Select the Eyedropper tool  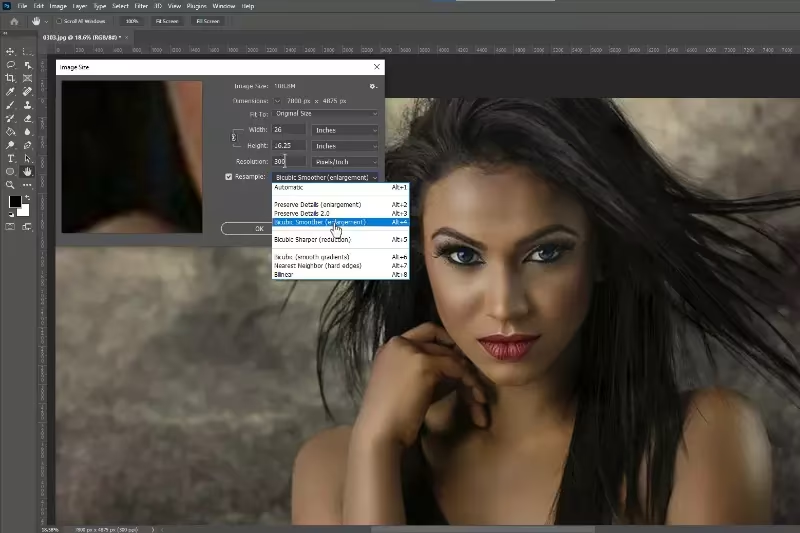(10, 91)
